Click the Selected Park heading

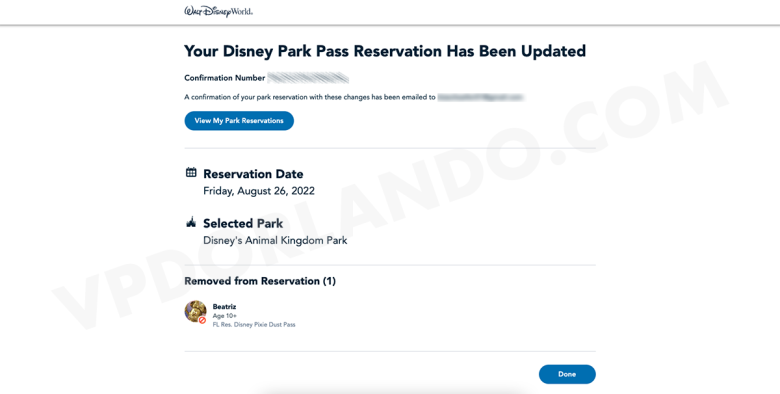point(243,223)
